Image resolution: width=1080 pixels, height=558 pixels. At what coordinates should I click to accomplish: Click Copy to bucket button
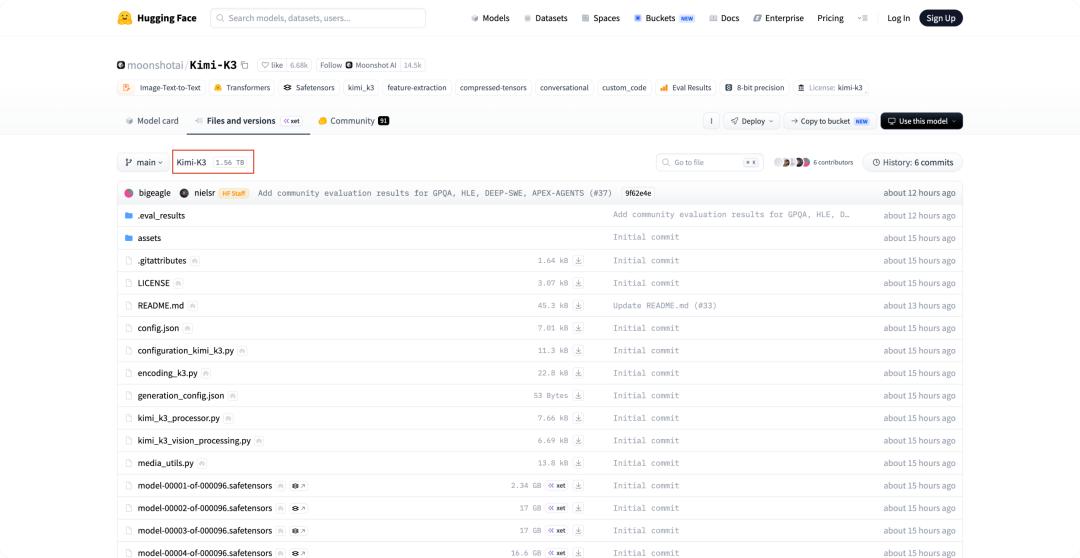pyautogui.click(x=830, y=121)
